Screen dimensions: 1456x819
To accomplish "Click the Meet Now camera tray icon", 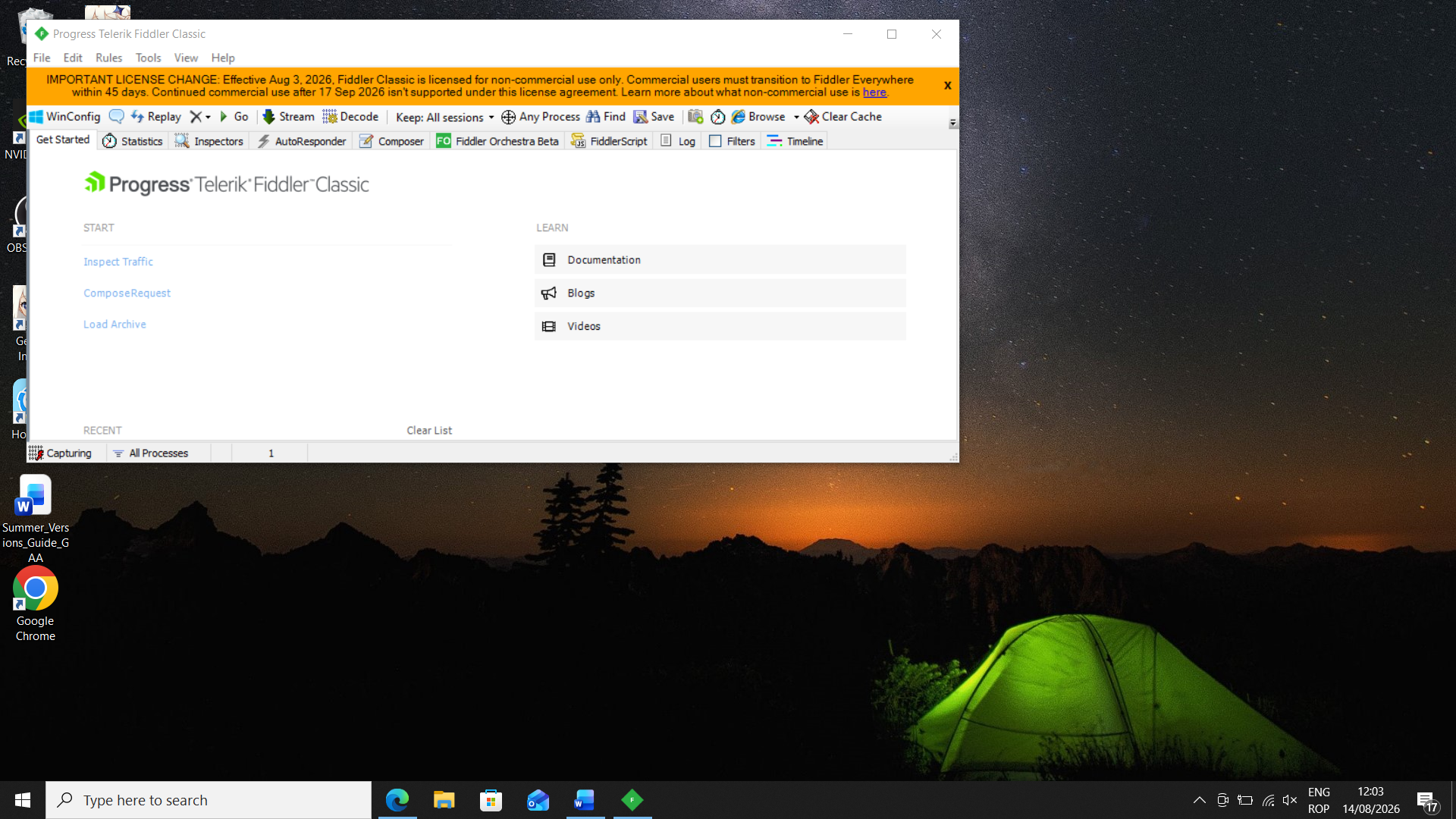I will (x=1222, y=800).
